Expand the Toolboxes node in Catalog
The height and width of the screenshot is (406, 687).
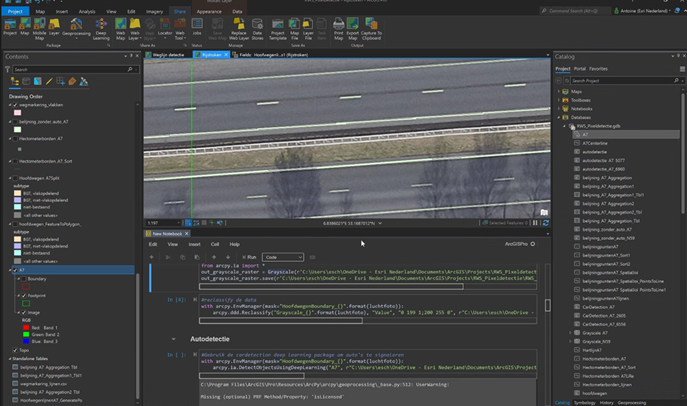point(559,100)
